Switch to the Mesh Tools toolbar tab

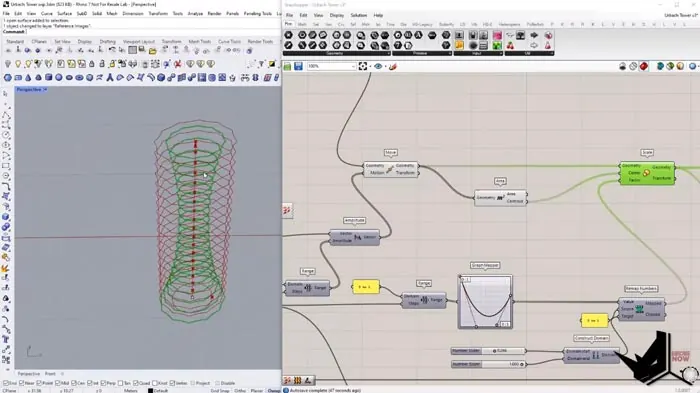point(200,42)
